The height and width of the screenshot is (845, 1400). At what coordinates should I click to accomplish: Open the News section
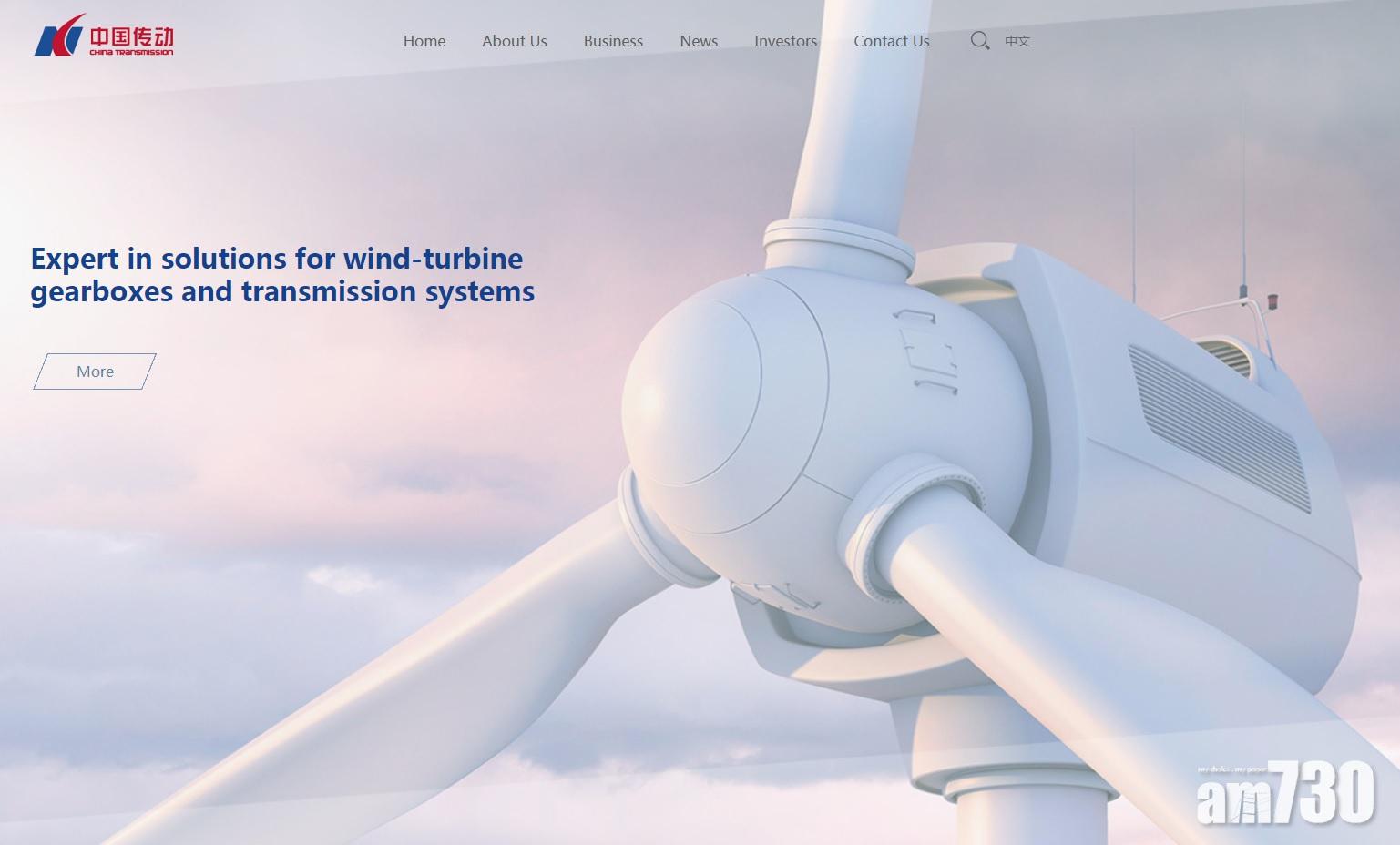(x=699, y=41)
